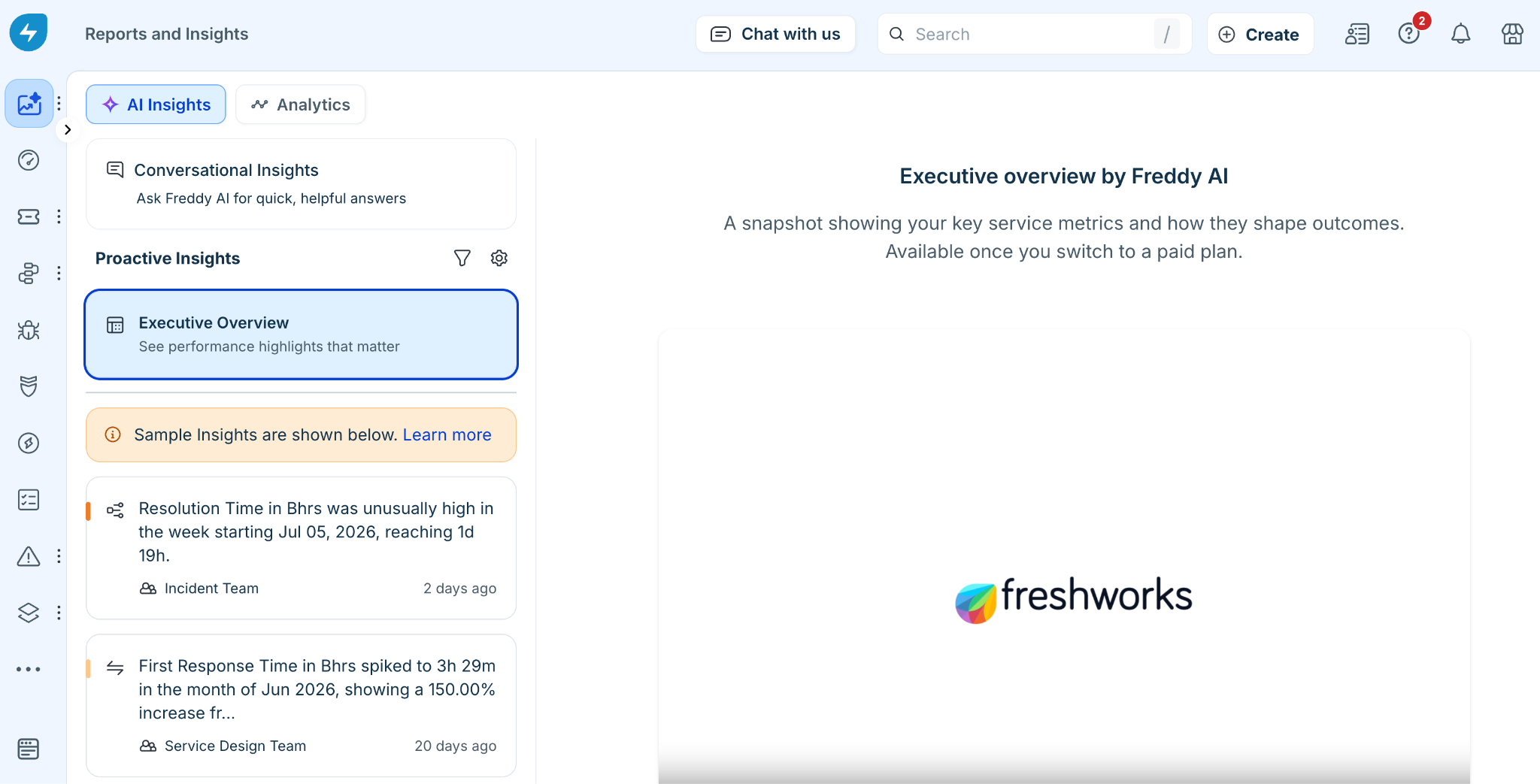Open the filter icon in Proactive Insights

coord(462,258)
